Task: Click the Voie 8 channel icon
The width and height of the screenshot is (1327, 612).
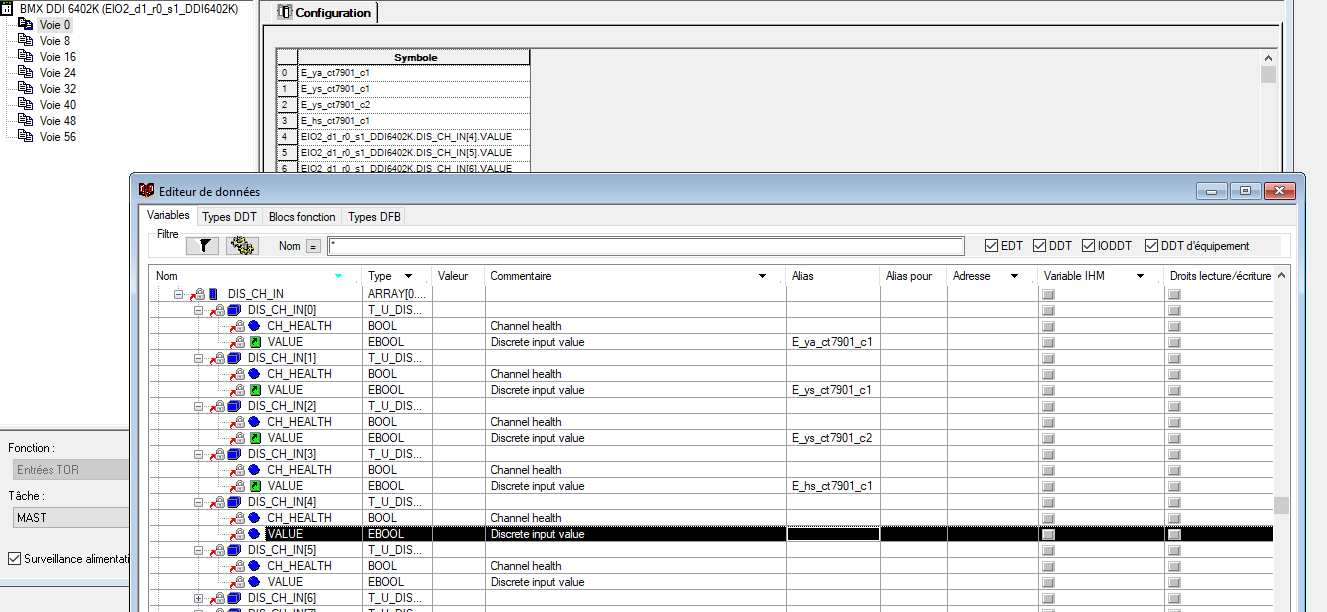Action: [x=26, y=41]
